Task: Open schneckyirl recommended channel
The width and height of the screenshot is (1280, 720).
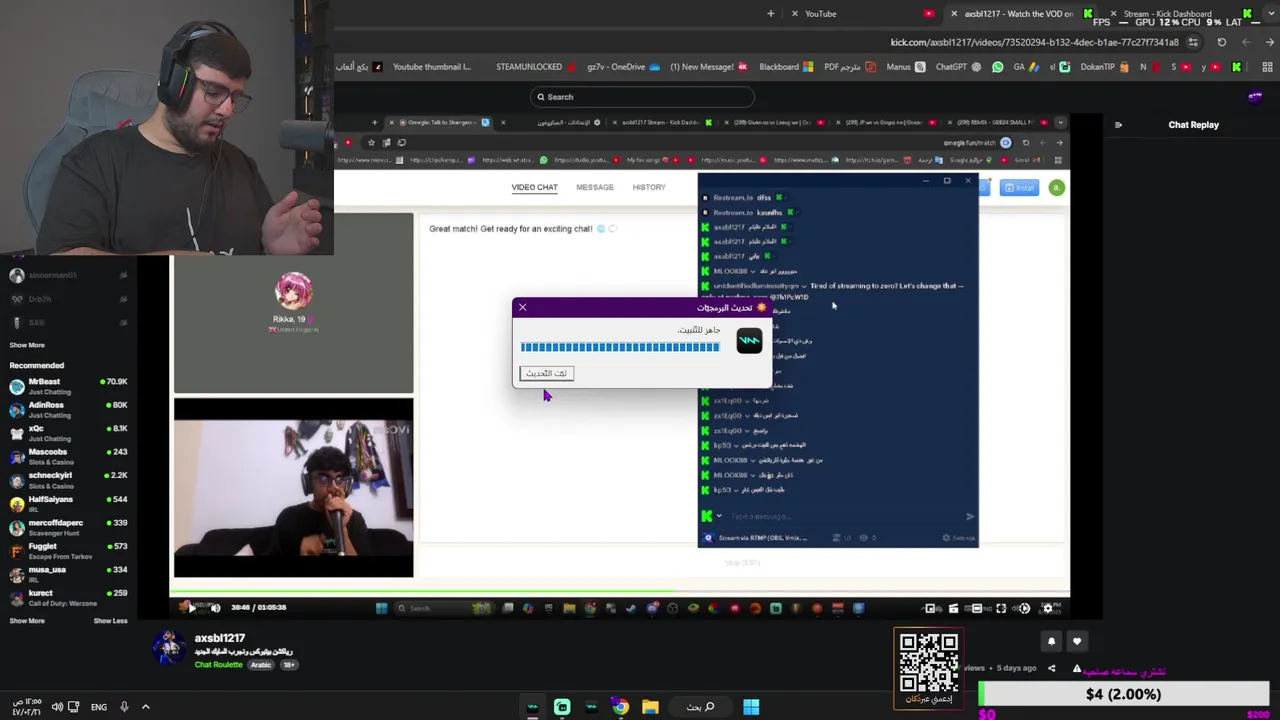Action: coord(68,480)
